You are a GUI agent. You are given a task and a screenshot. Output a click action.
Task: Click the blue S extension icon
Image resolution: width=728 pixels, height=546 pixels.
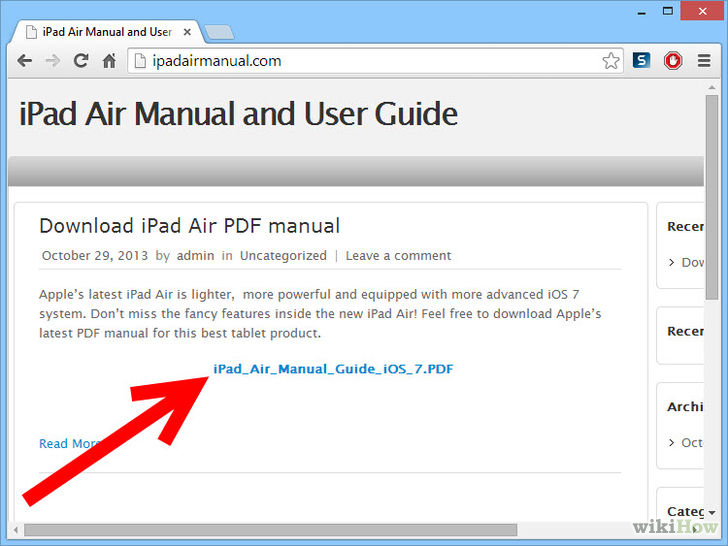641,60
